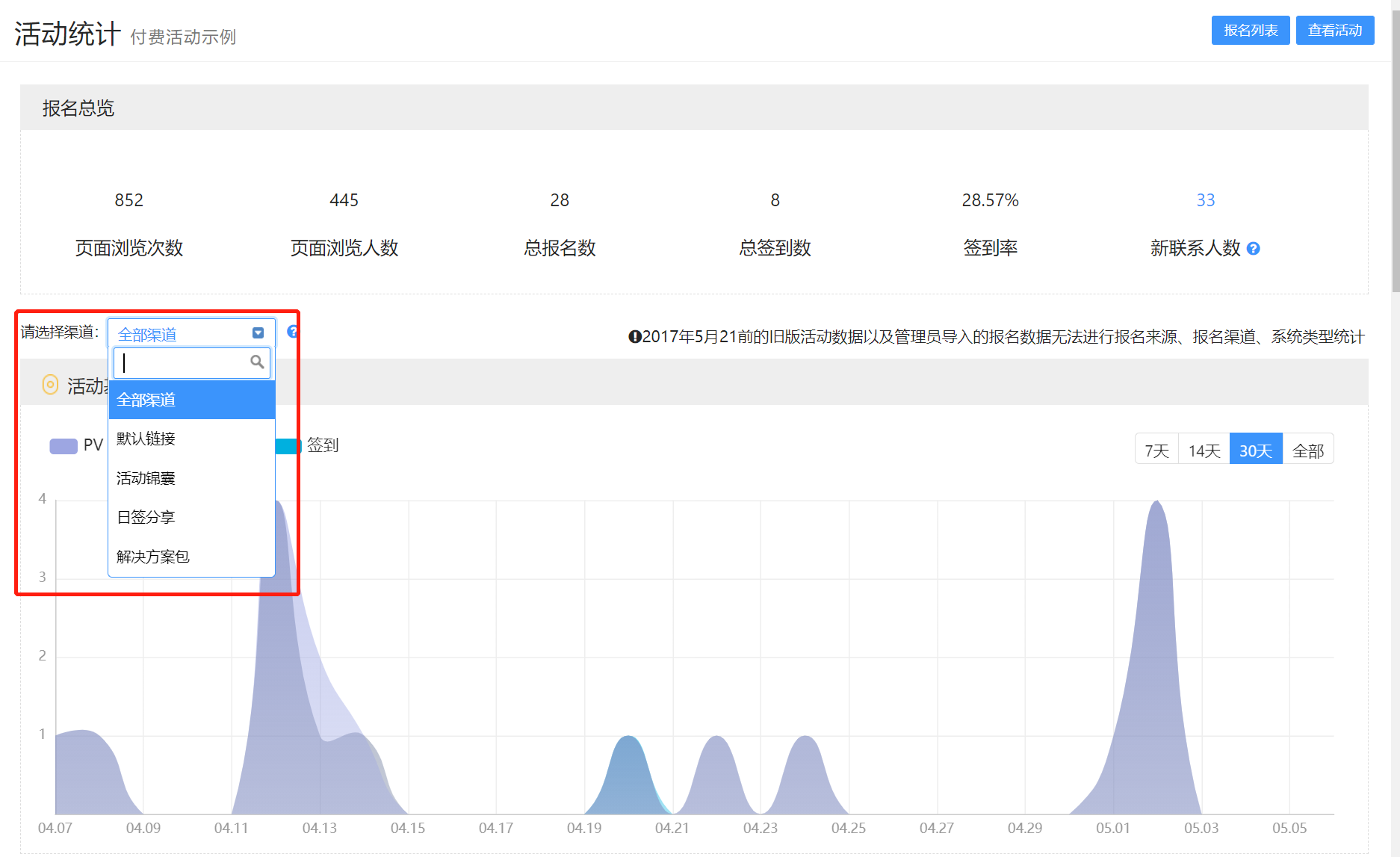The height and width of the screenshot is (857, 1400).
Task: Click the search magnifier icon in dropdown
Action: point(257,362)
